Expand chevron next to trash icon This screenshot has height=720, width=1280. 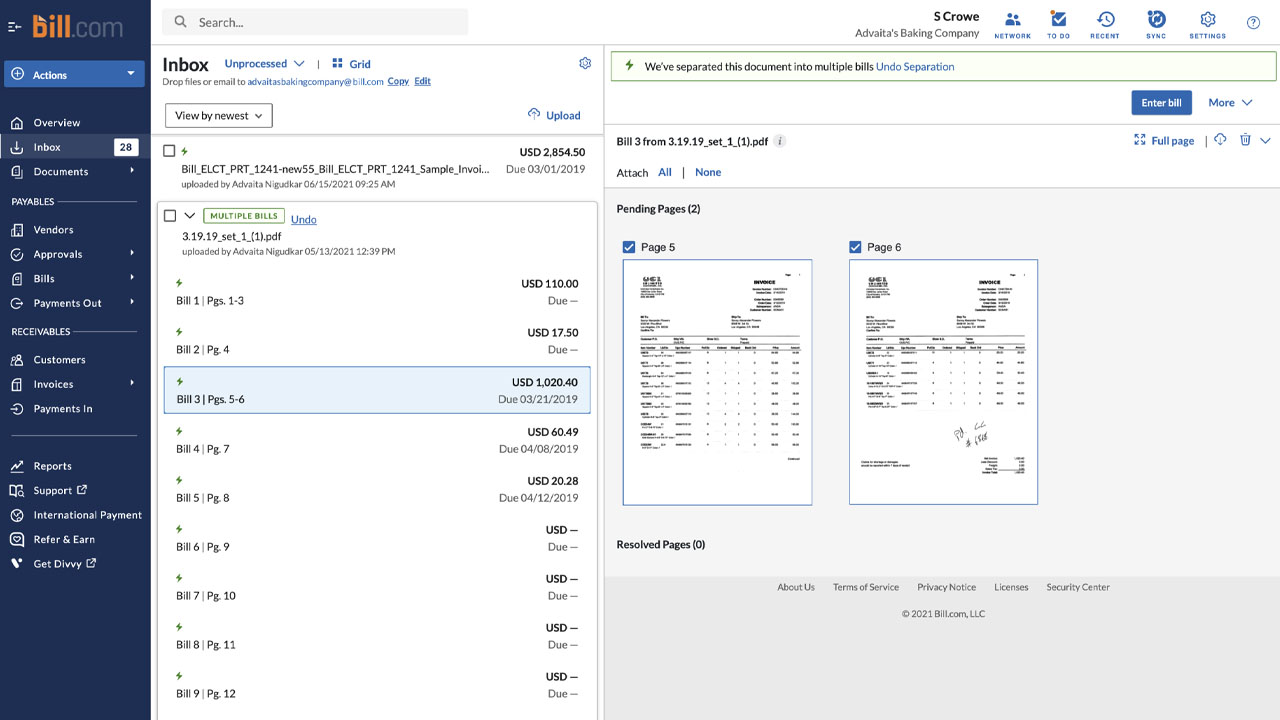(1265, 141)
